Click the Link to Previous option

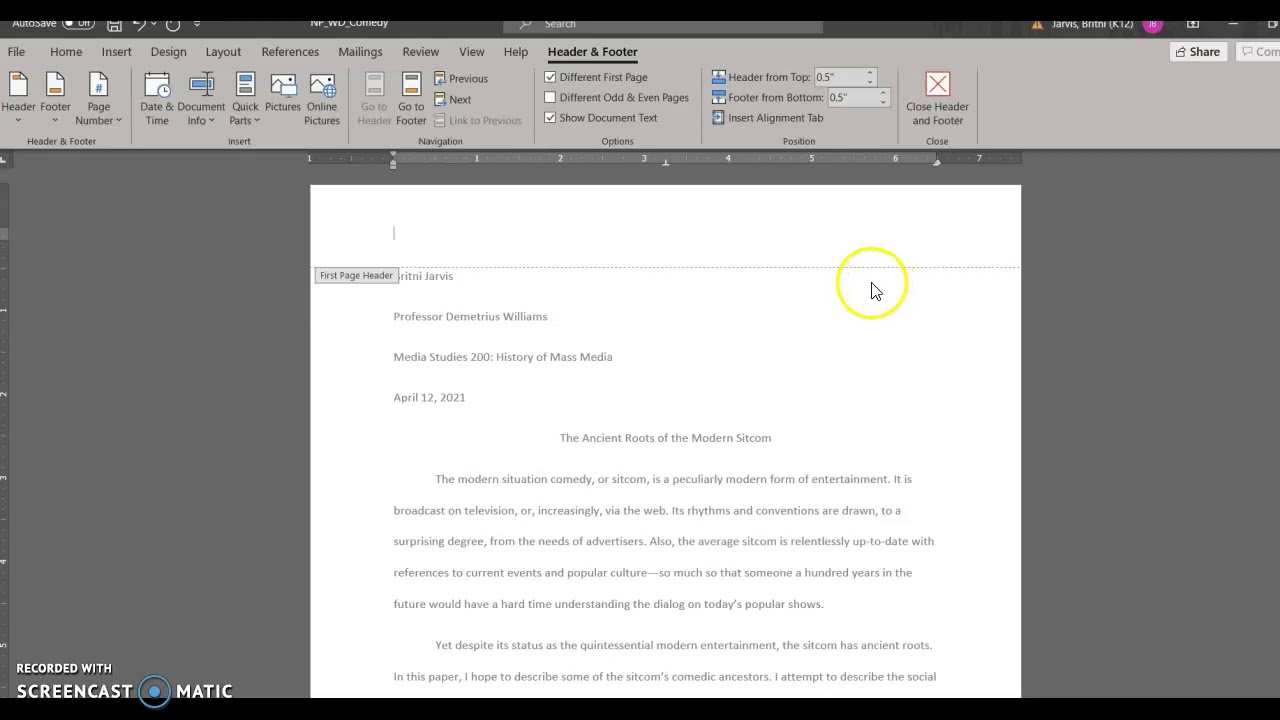(x=477, y=120)
